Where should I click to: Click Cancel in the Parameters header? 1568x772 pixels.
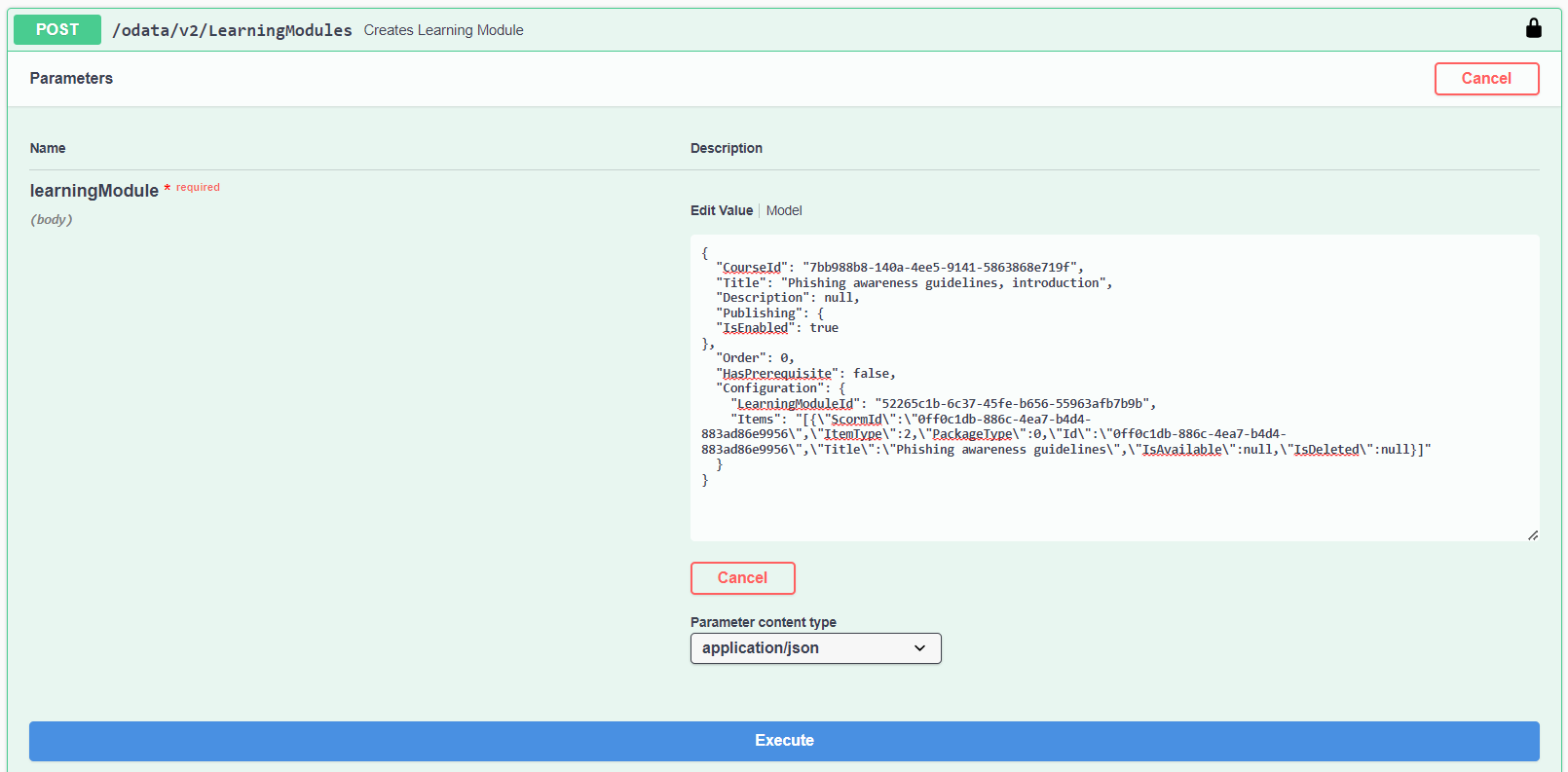point(1485,79)
